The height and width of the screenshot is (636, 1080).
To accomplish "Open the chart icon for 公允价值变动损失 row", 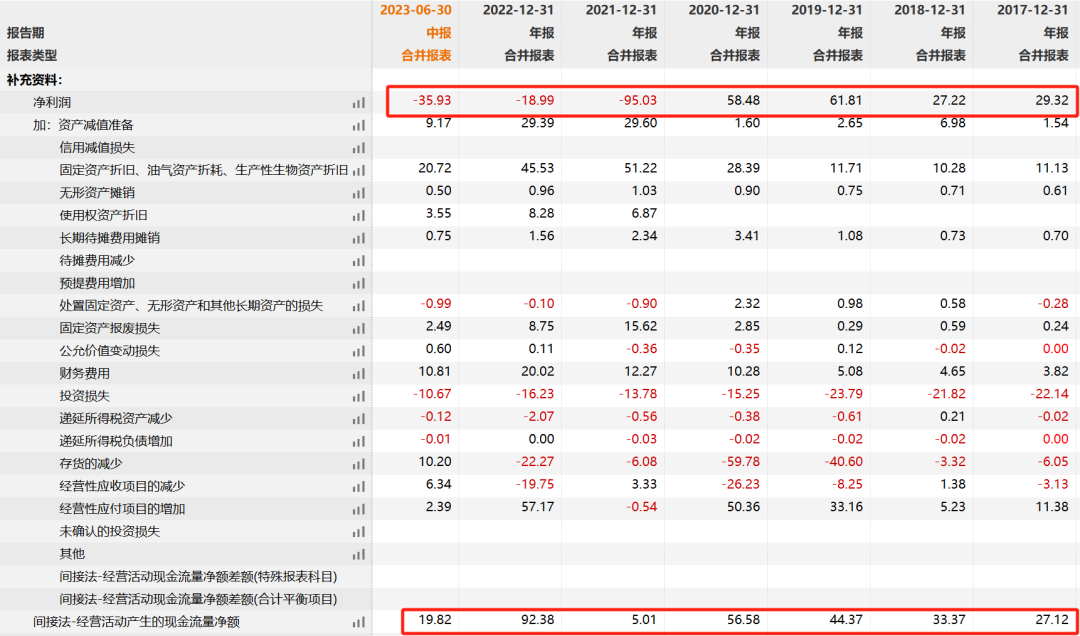I will 358,351.
